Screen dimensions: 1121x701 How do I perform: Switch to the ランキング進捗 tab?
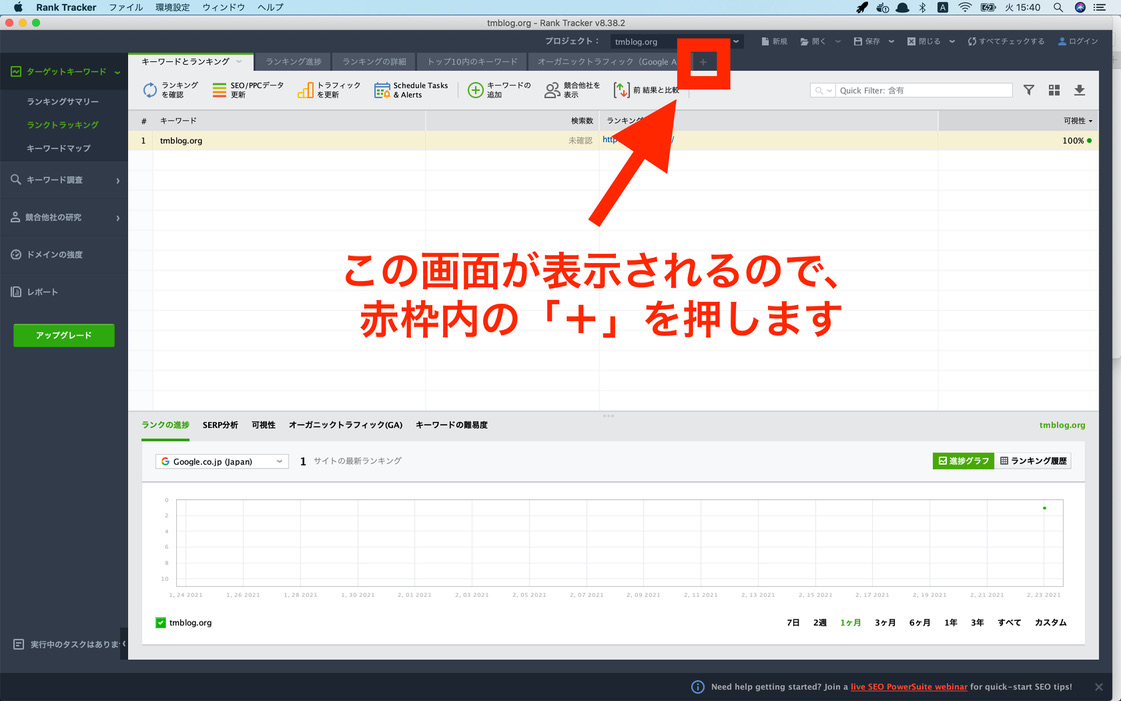(x=293, y=61)
